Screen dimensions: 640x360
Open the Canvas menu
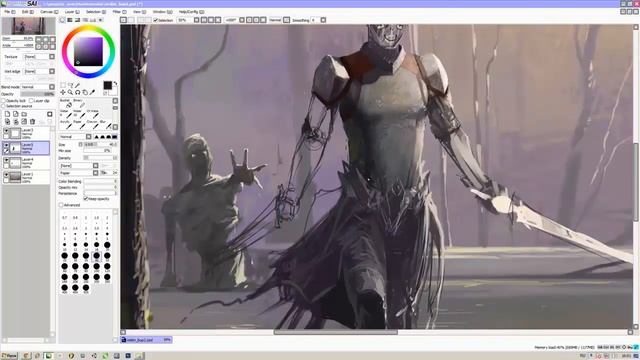[49, 12]
